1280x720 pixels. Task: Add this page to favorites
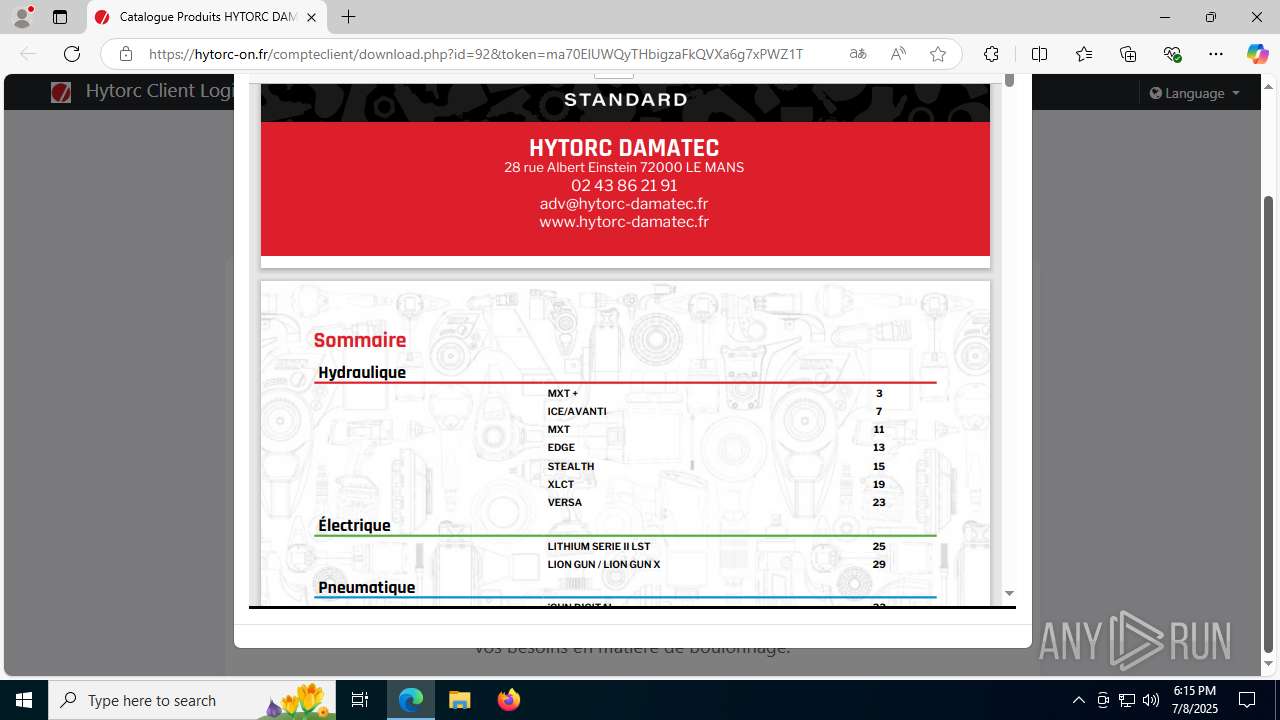tap(938, 54)
